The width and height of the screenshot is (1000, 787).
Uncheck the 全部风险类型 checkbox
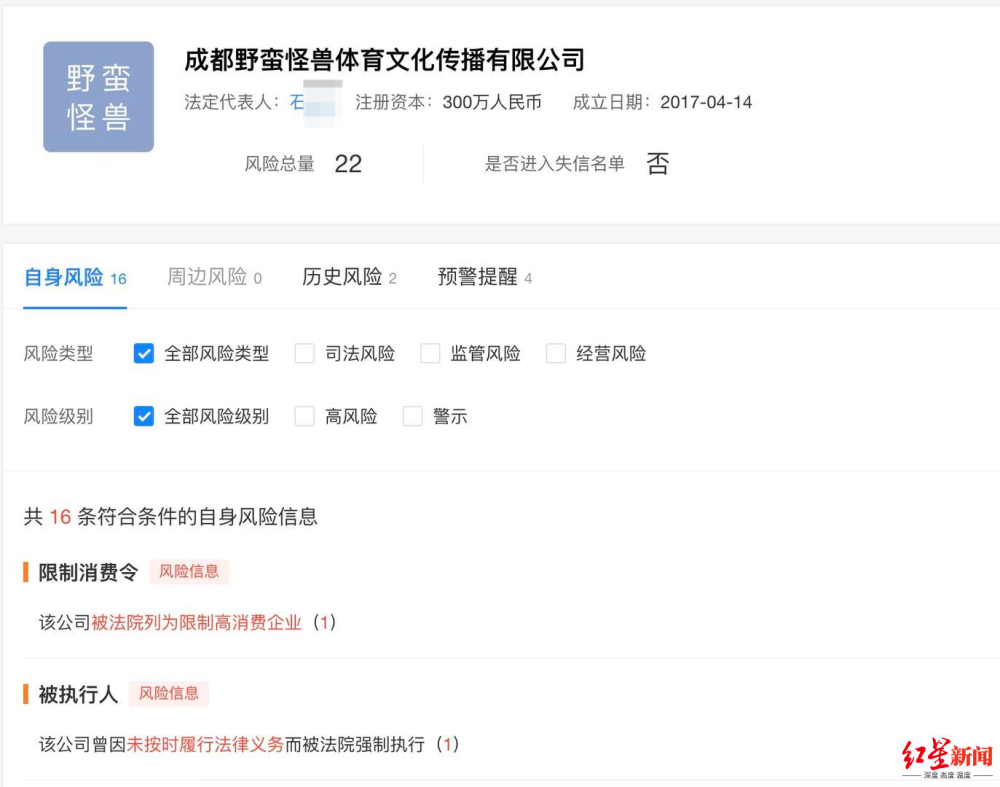[x=143, y=353]
